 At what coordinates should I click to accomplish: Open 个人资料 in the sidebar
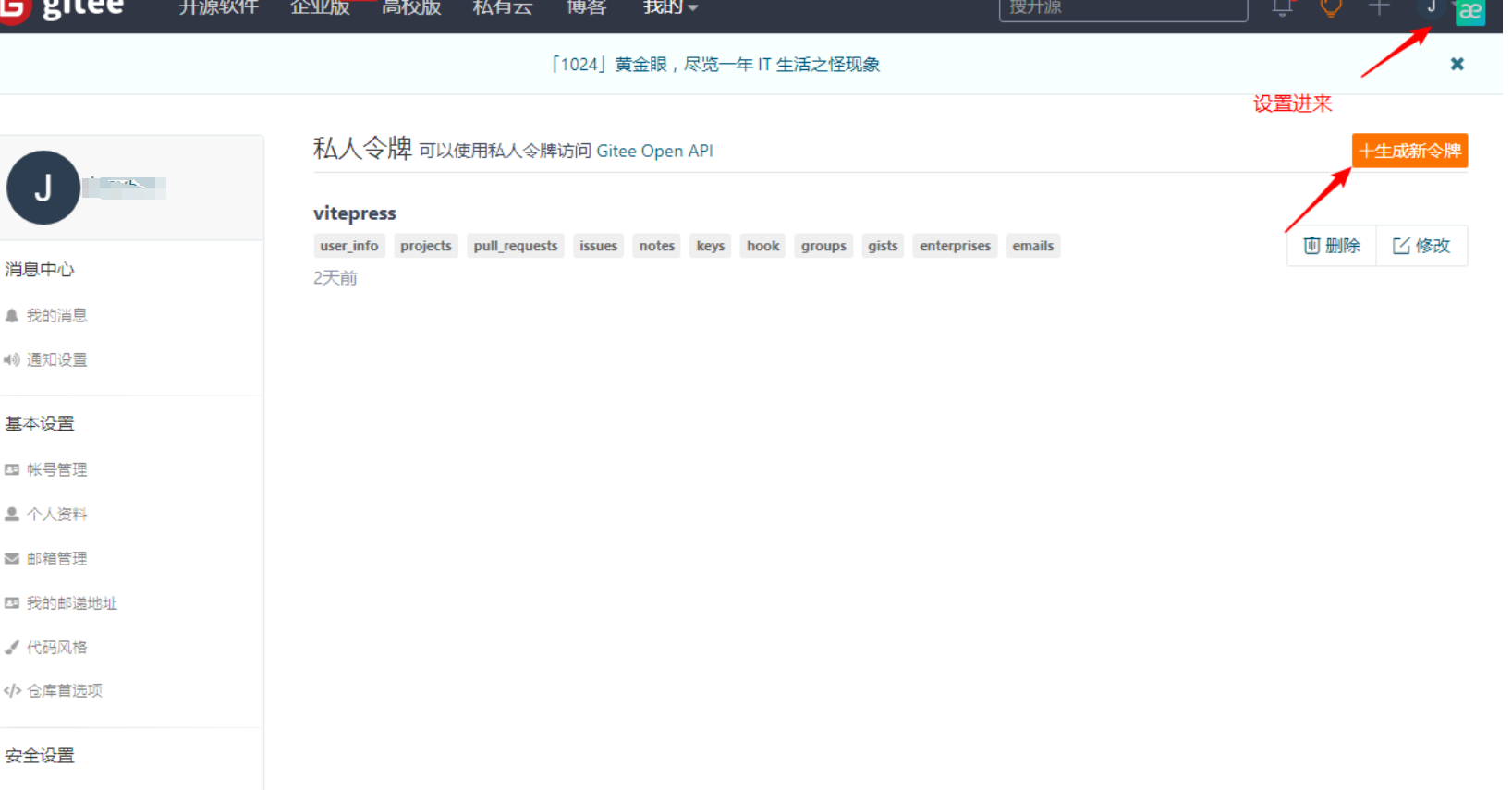[x=56, y=514]
